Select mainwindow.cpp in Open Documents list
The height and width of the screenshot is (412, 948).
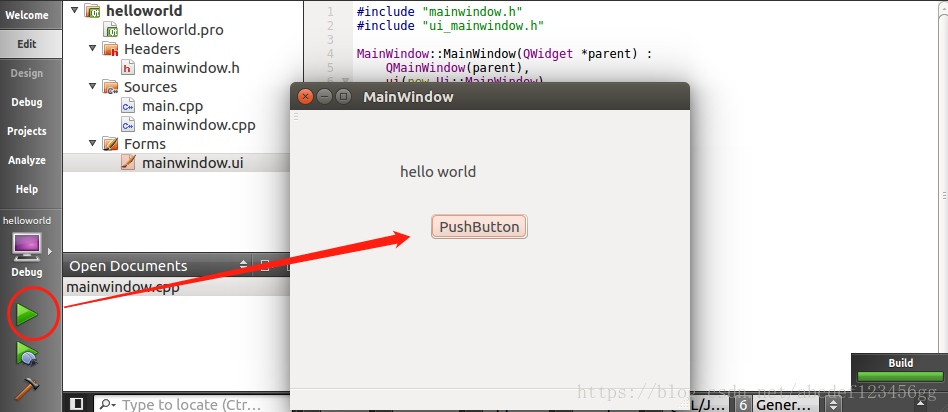coord(123,287)
